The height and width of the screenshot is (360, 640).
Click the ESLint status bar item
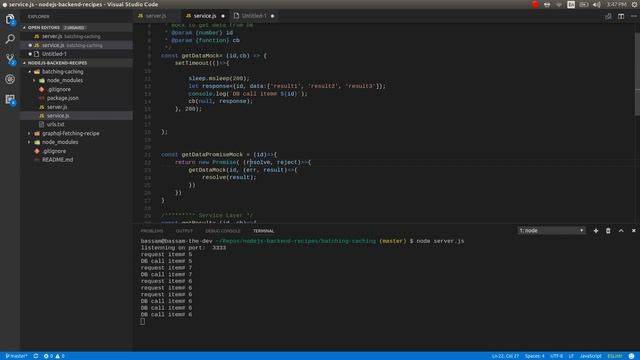tap(615, 356)
